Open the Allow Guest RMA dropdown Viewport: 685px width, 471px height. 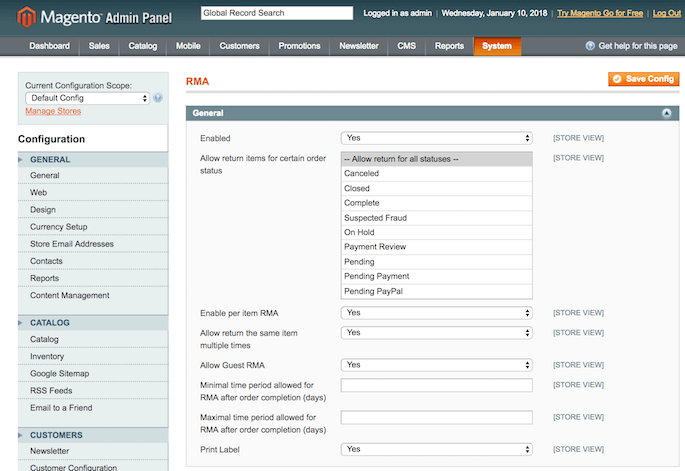pyautogui.click(x=436, y=365)
